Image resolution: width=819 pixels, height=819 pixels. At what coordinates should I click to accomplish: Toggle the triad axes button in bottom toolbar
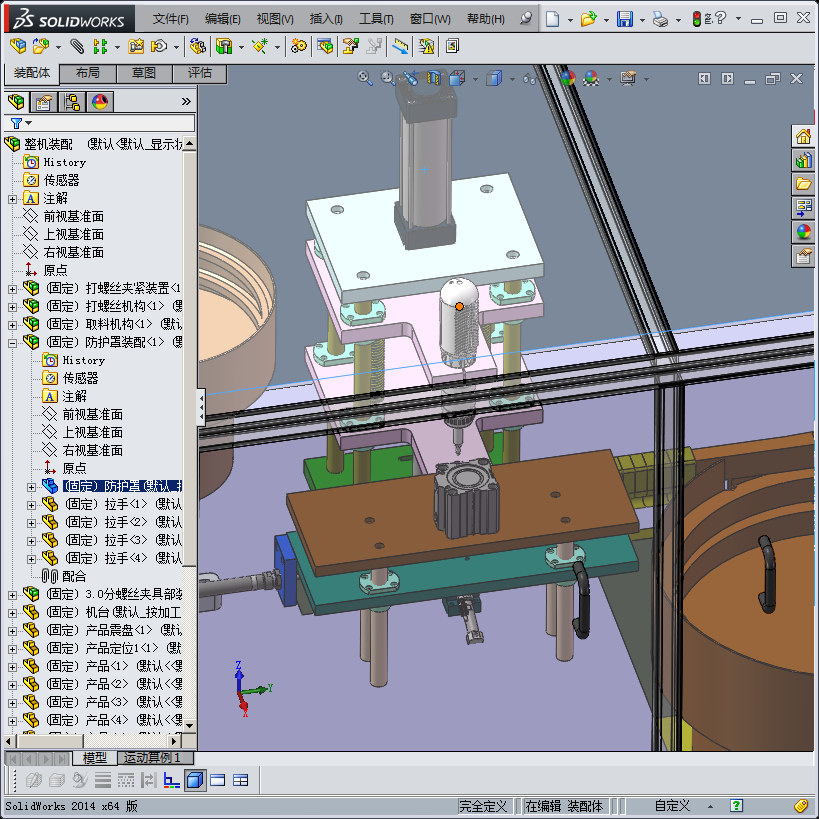point(171,780)
